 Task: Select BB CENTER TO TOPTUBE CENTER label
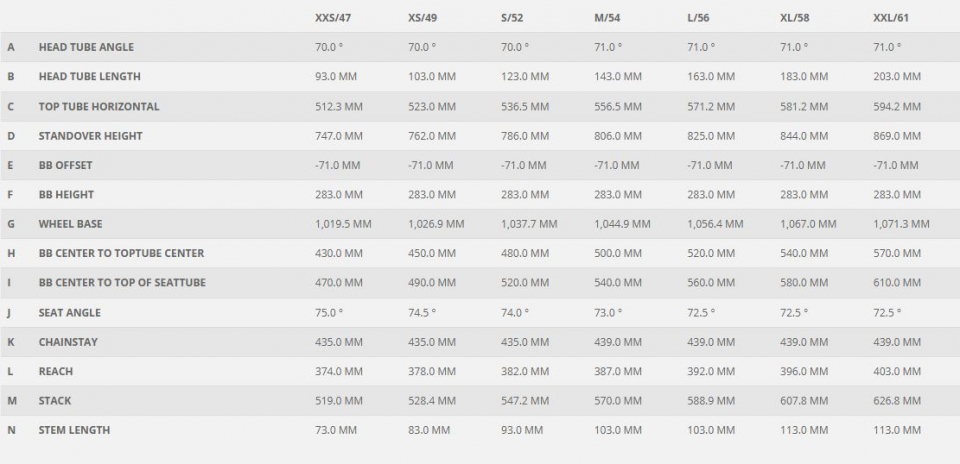point(121,253)
